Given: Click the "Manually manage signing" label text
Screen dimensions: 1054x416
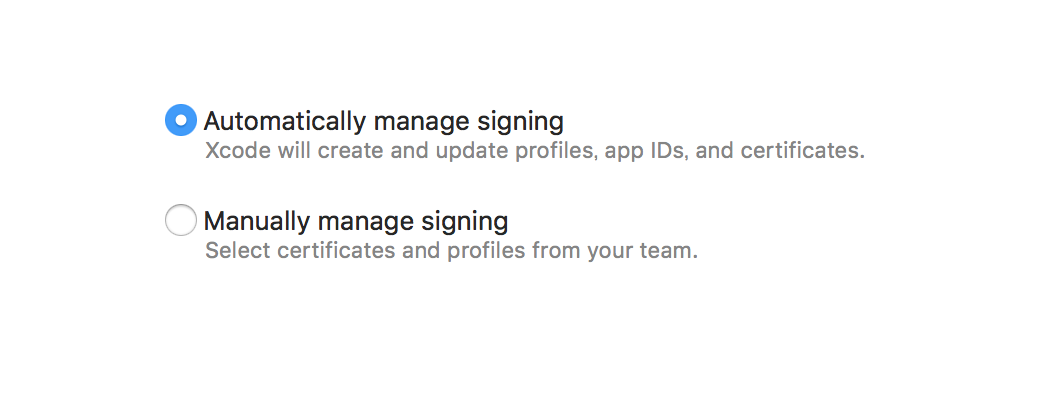Looking at the screenshot, I should (x=356, y=220).
